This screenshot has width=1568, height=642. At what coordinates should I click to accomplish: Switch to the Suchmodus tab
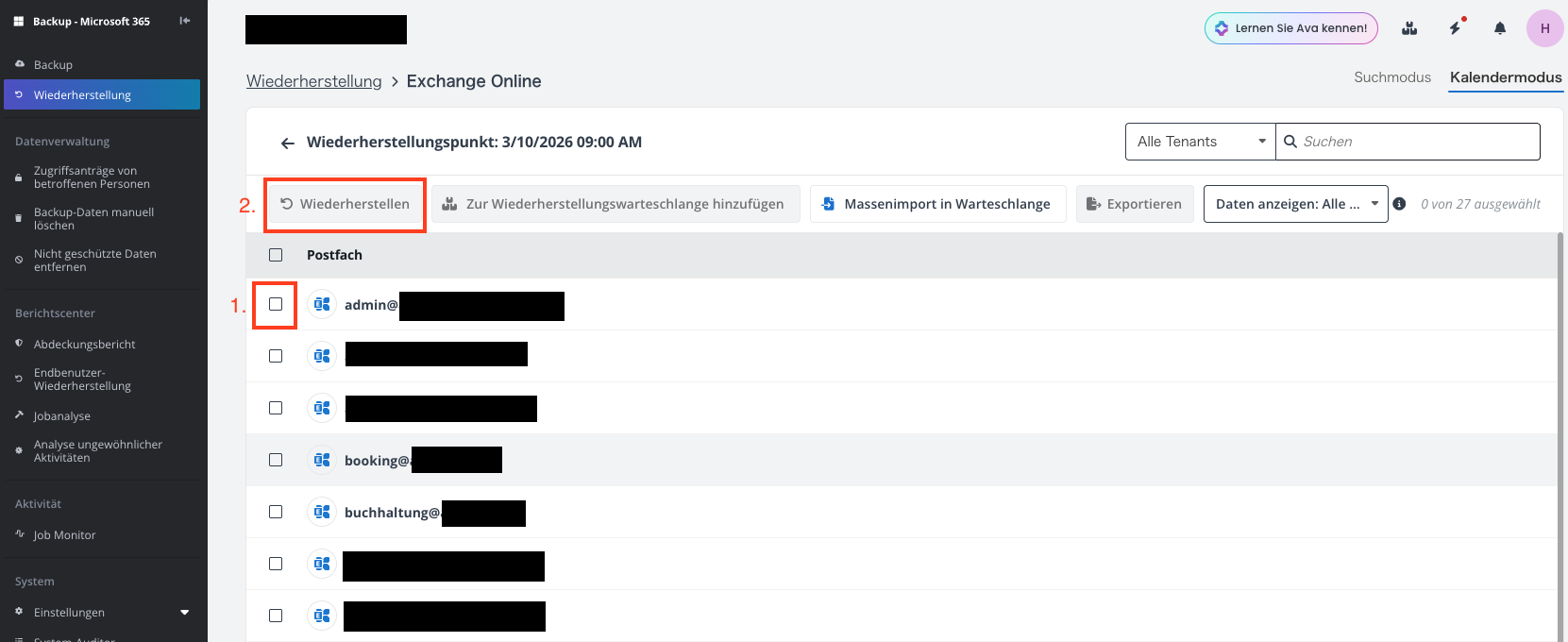[1392, 77]
